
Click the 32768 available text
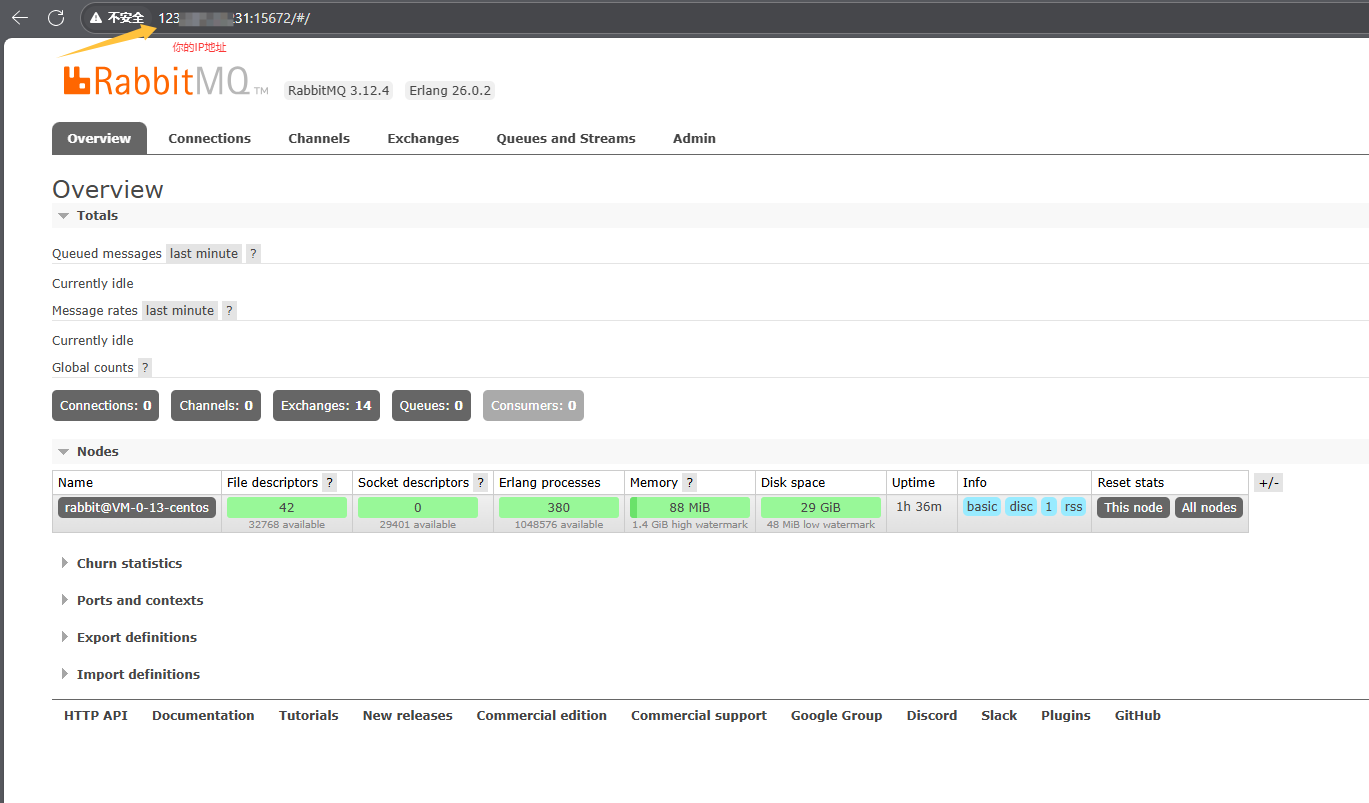click(287, 525)
